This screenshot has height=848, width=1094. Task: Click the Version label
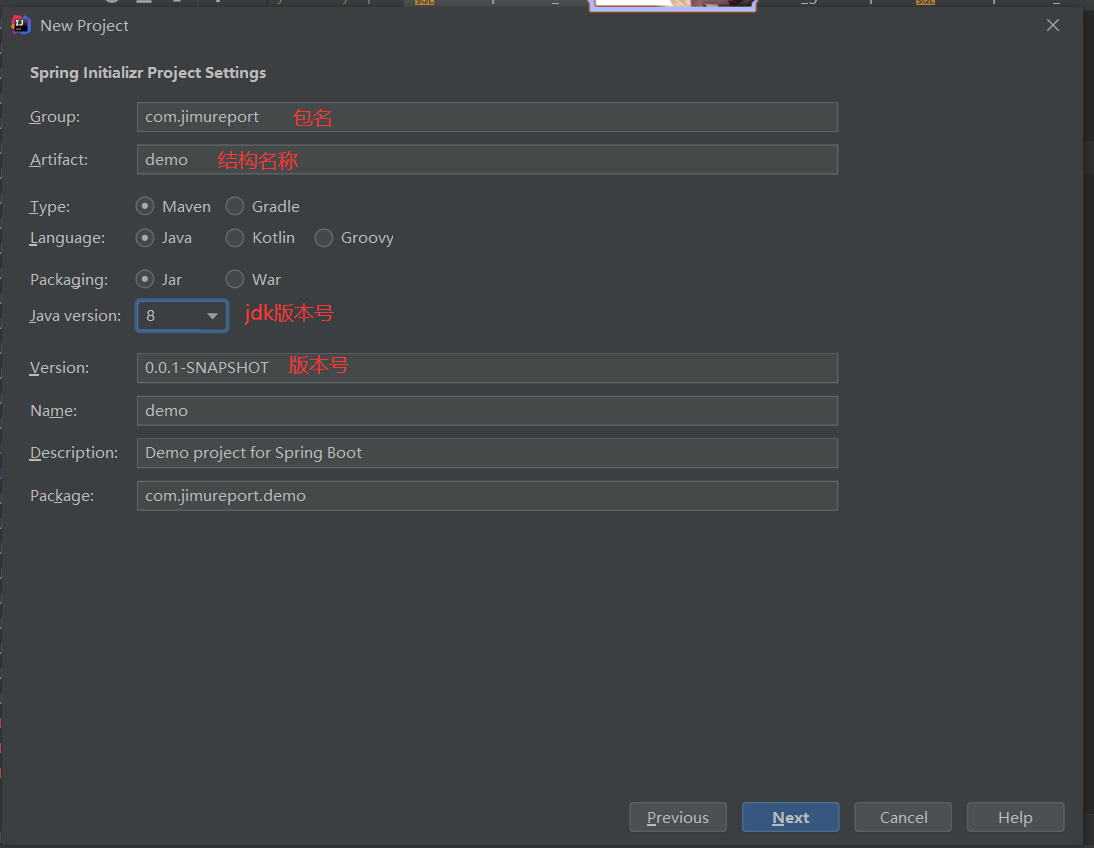59,368
